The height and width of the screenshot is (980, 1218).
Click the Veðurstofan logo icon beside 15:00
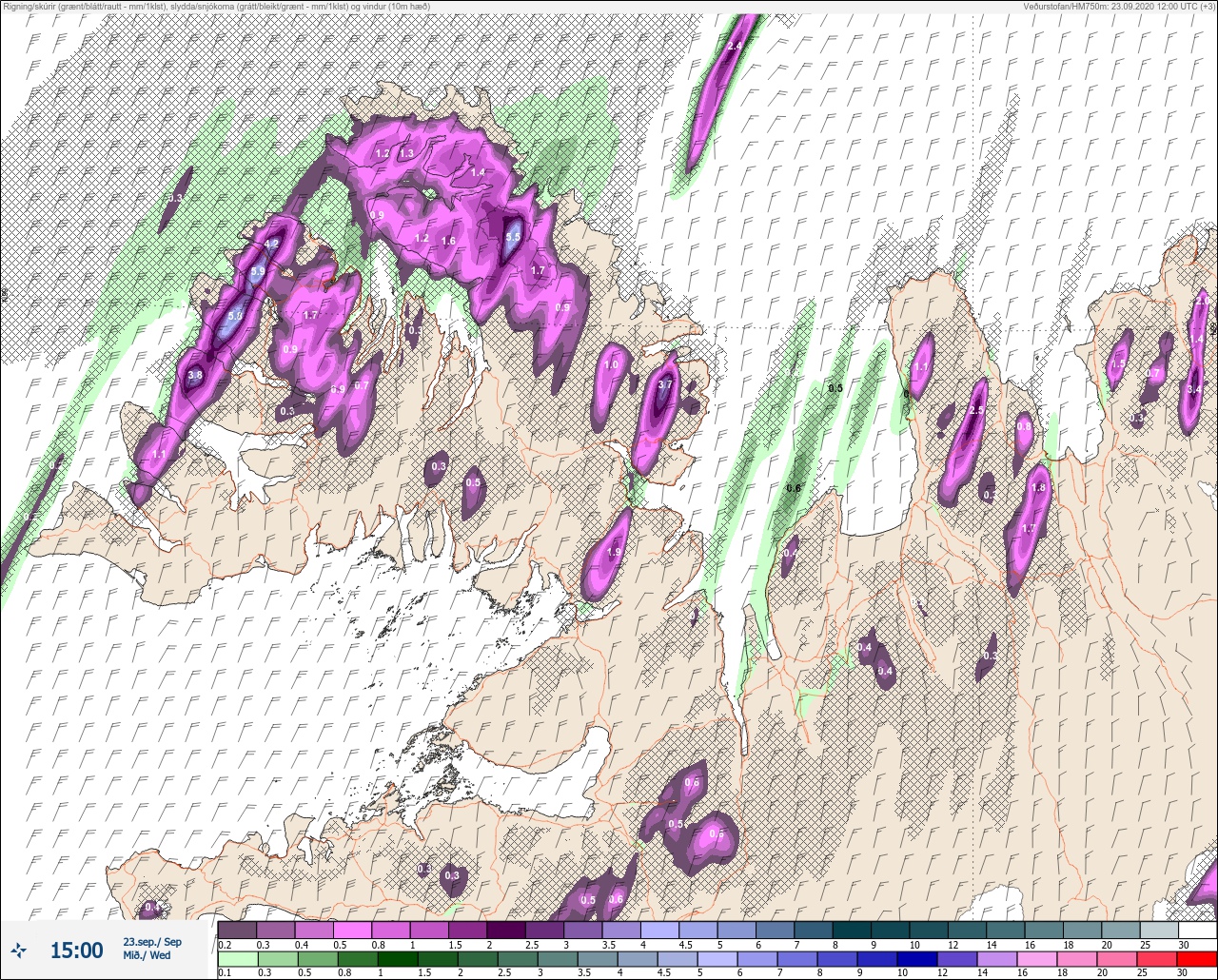(x=18, y=950)
